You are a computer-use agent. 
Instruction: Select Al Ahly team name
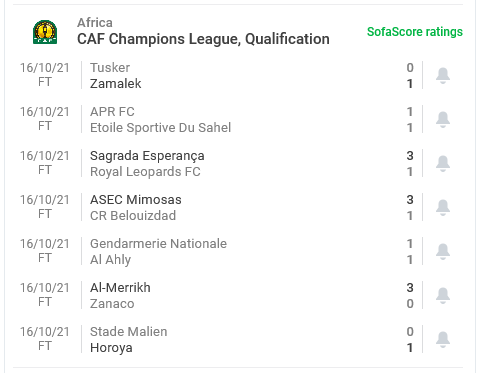pos(110,260)
